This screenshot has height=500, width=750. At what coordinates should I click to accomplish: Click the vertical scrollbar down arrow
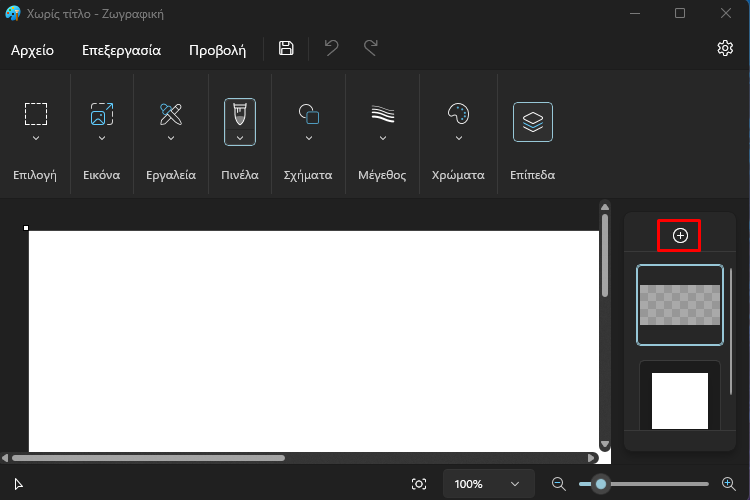click(x=605, y=444)
